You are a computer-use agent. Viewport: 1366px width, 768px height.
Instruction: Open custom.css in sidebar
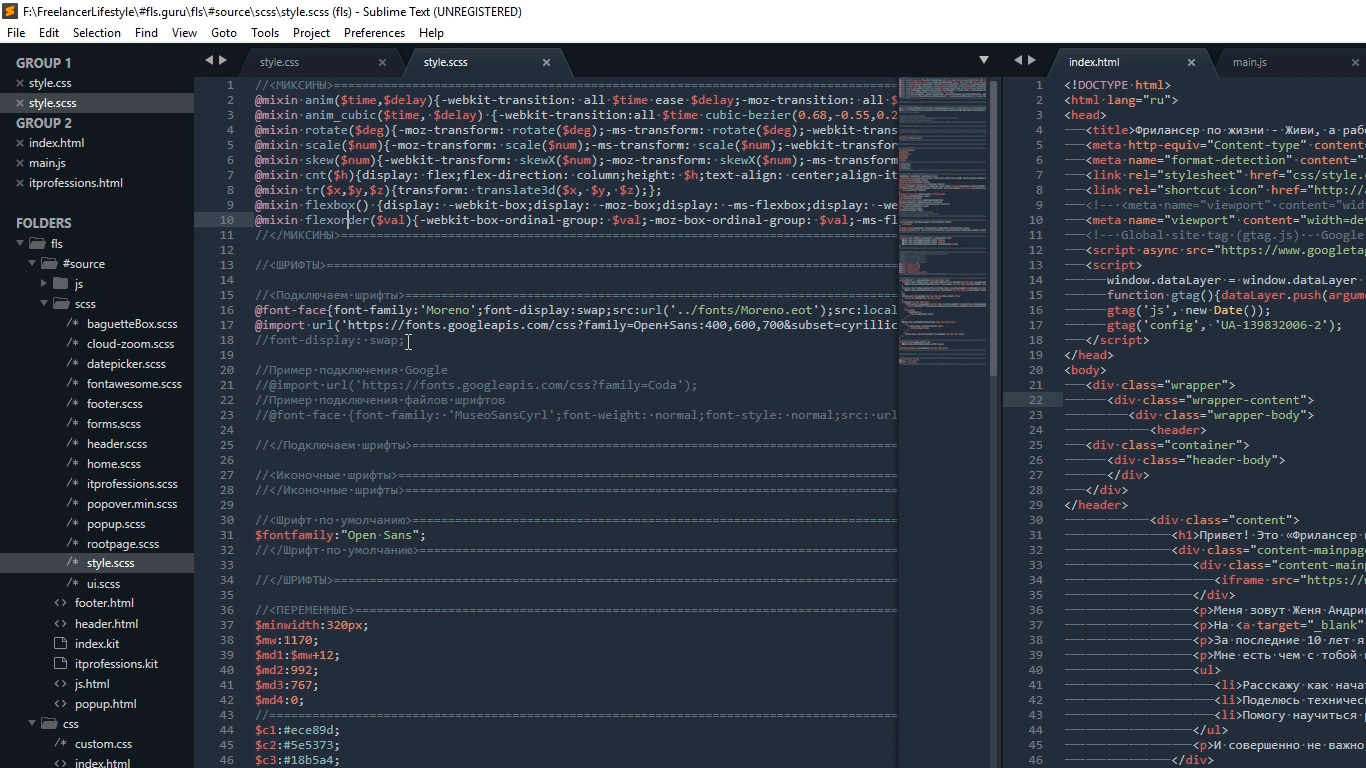coord(103,744)
